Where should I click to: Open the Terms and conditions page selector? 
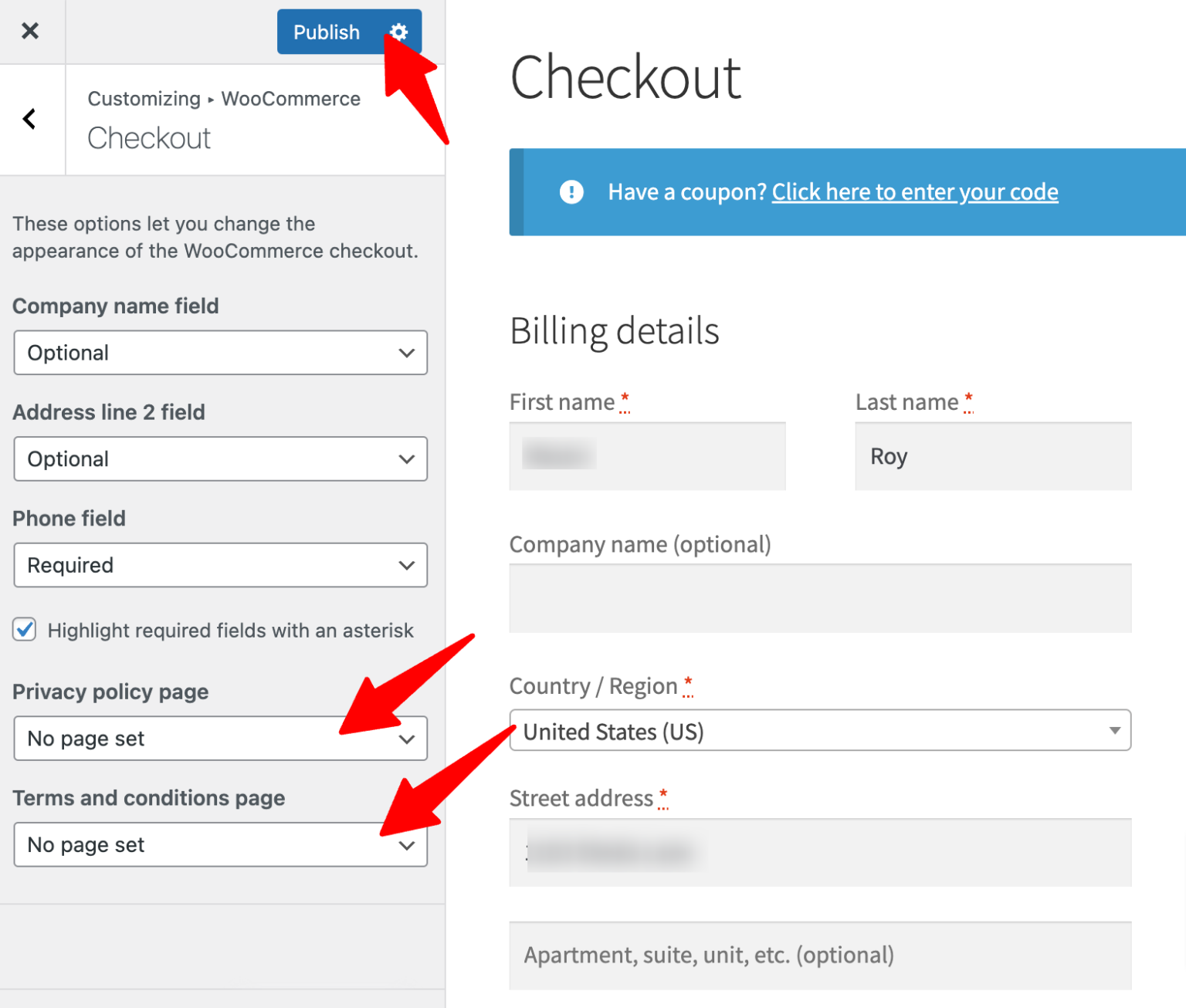[x=220, y=844]
